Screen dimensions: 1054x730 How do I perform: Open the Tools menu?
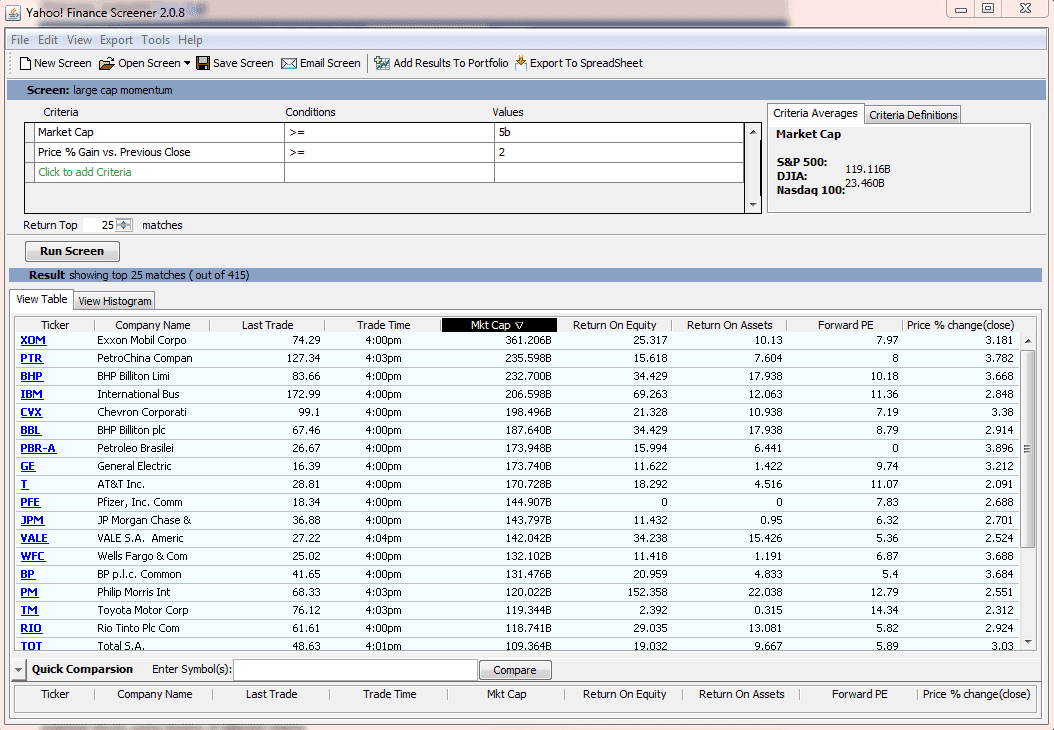pyautogui.click(x=155, y=40)
